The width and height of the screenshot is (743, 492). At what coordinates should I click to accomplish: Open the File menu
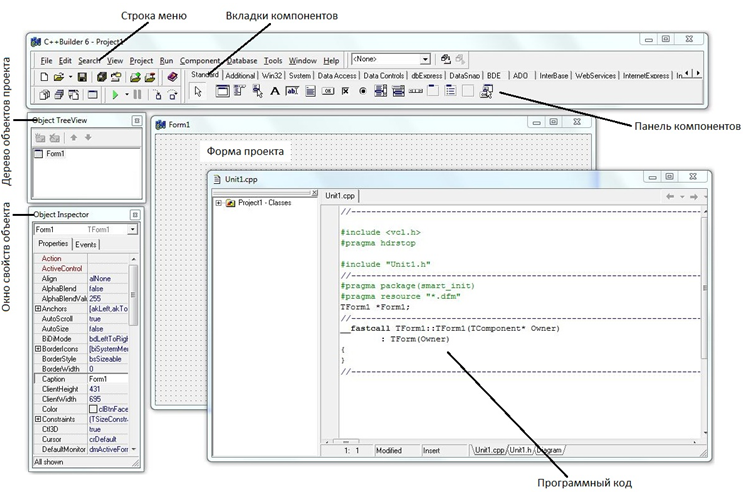(x=46, y=61)
